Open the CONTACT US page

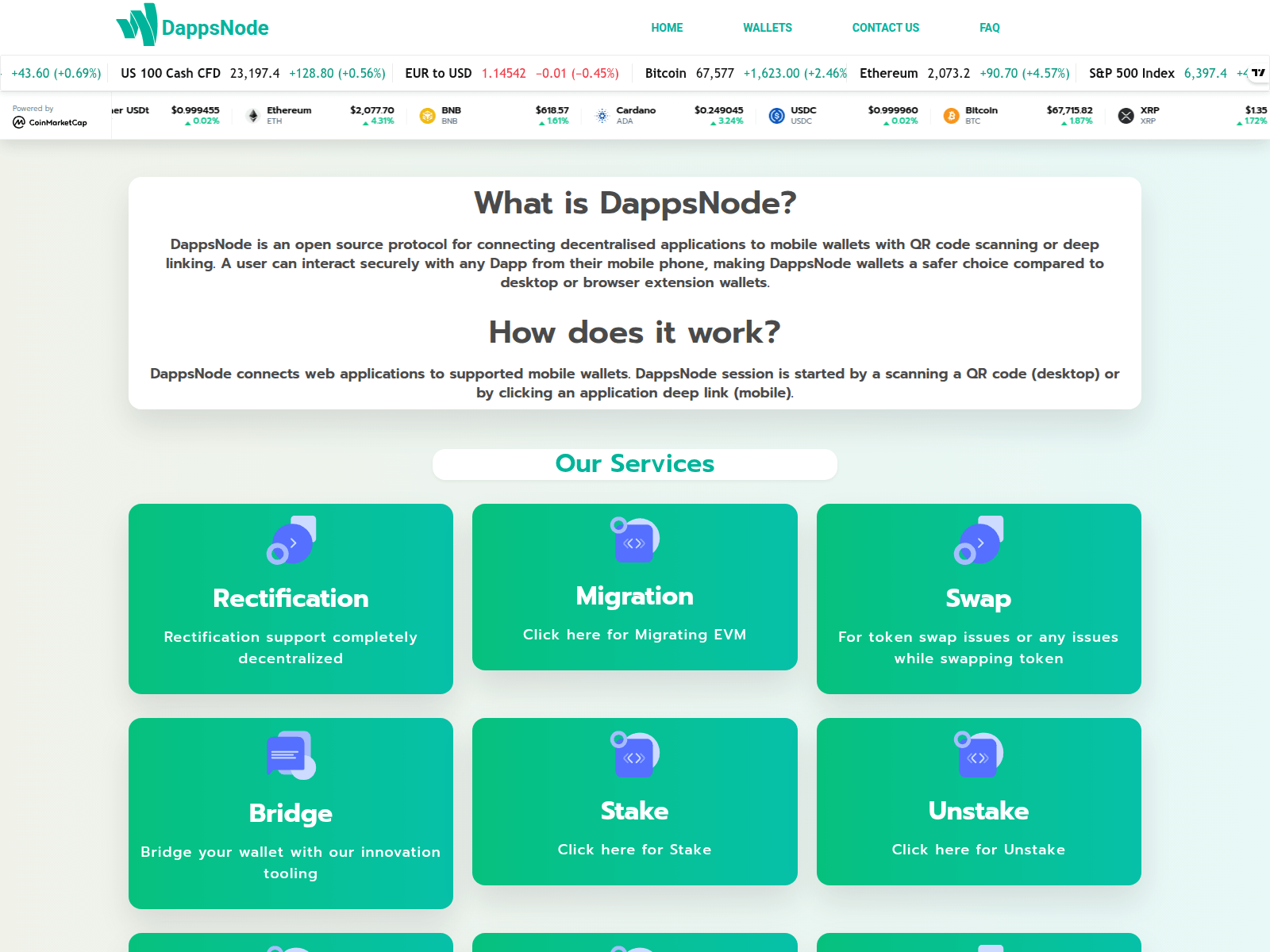[x=885, y=28]
